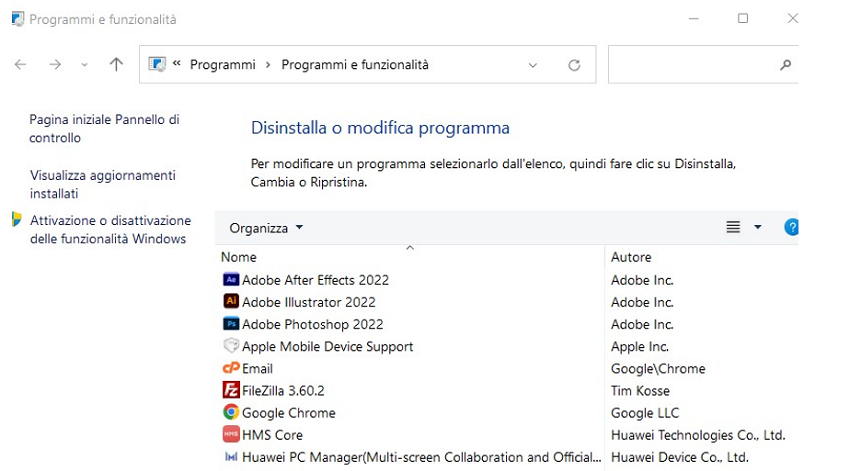Click the Adobe After Effects 2022 icon
Viewport: 850px width, 471px height.
pos(231,280)
